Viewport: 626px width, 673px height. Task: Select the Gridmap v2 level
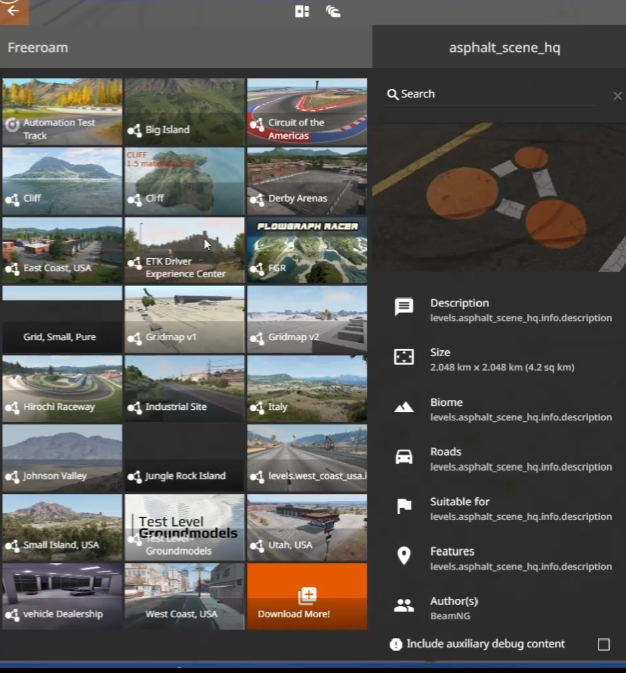(307, 320)
